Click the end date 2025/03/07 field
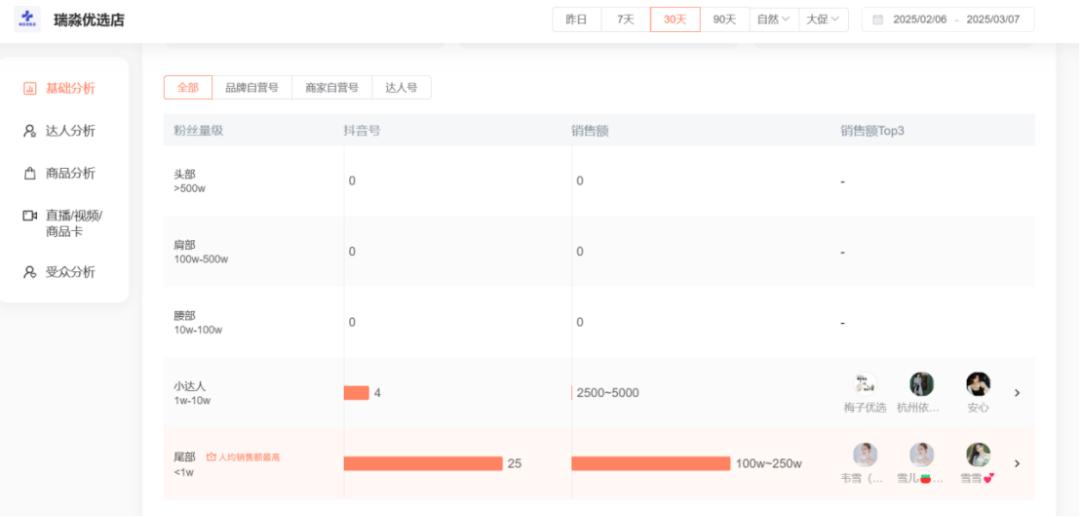This screenshot has width=1080, height=517. click(x=993, y=20)
